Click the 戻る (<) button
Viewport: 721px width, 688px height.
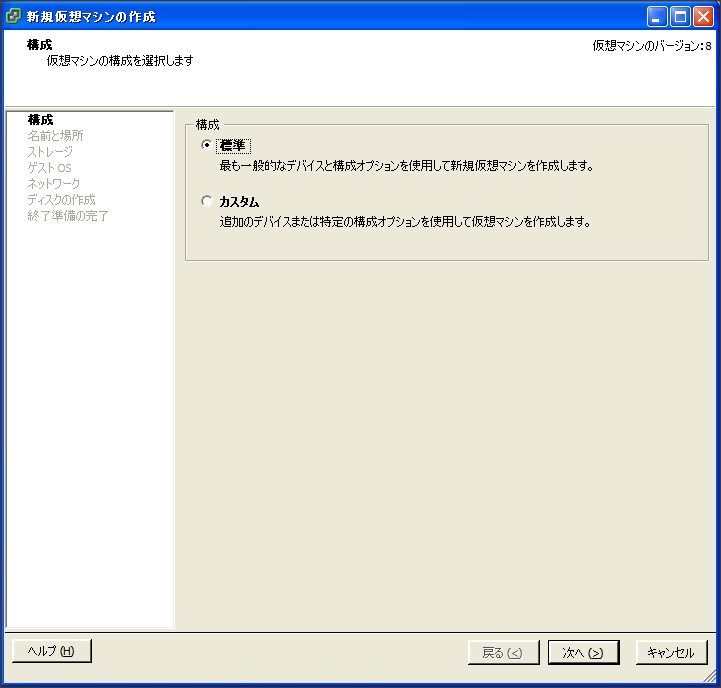point(504,652)
